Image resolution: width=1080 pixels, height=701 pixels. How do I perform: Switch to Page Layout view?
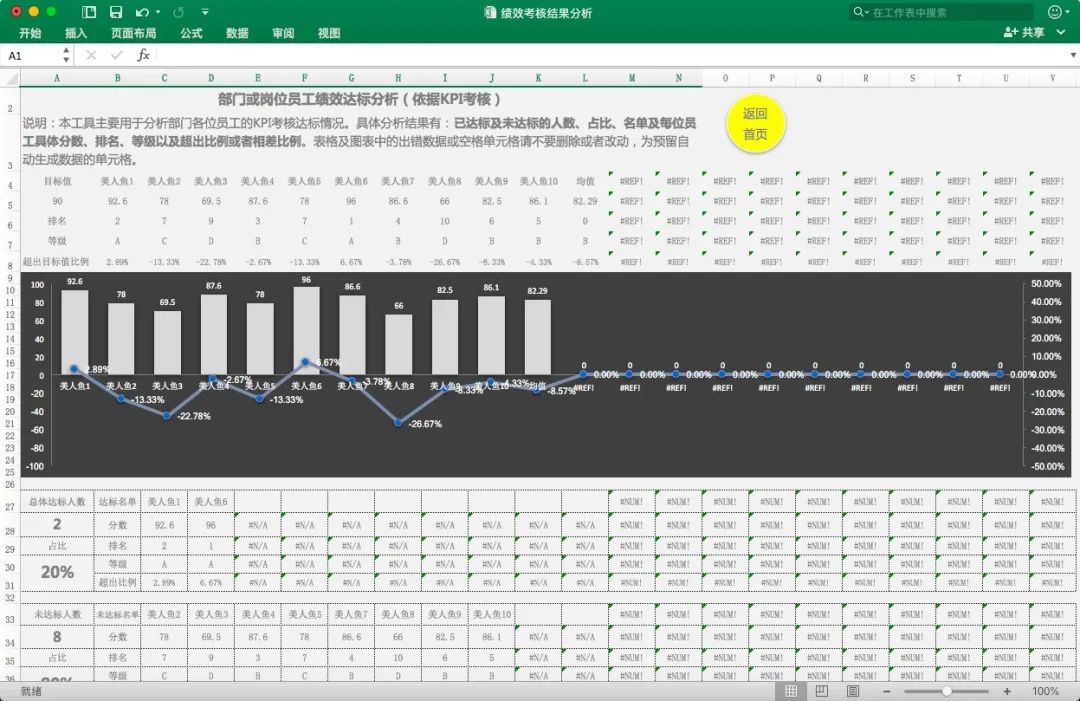822,691
